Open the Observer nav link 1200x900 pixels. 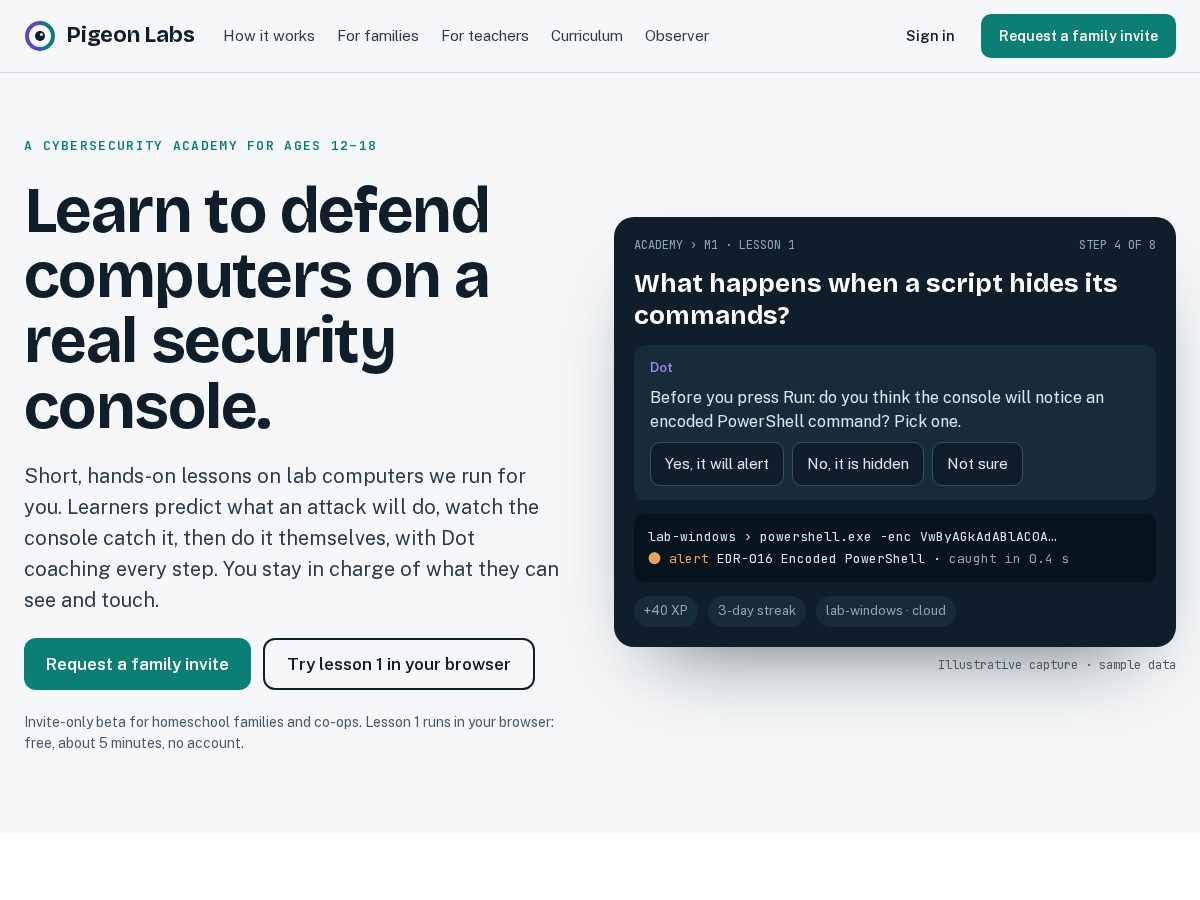(x=677, y=36)
